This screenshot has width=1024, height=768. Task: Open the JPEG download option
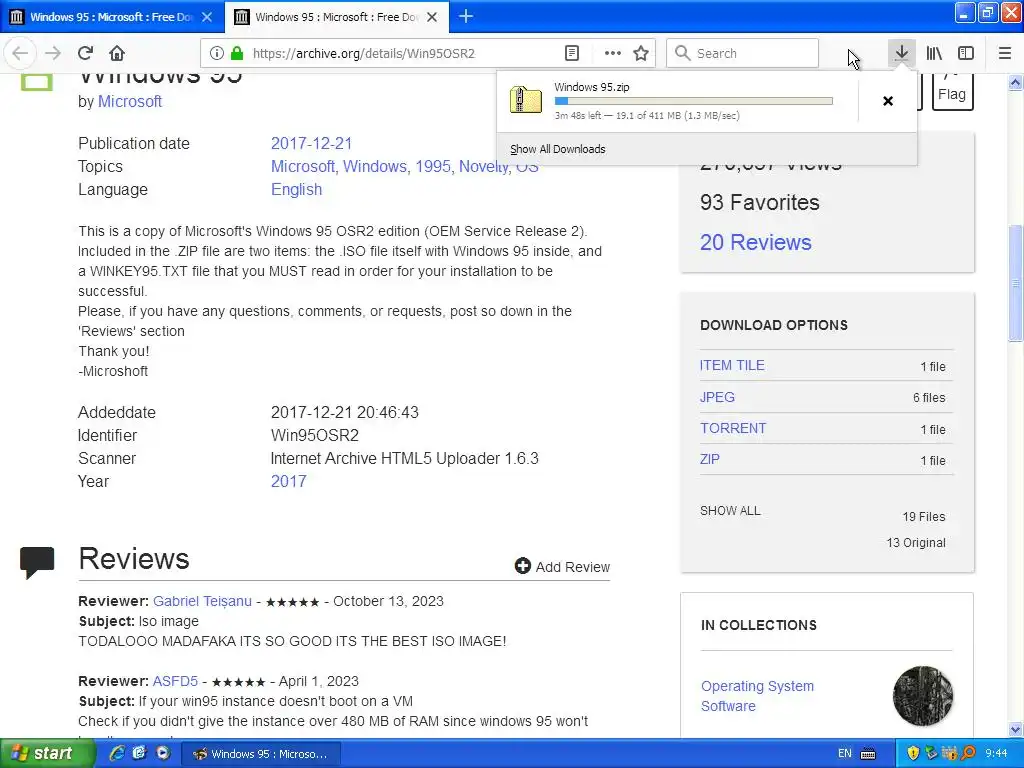point(717,397)
